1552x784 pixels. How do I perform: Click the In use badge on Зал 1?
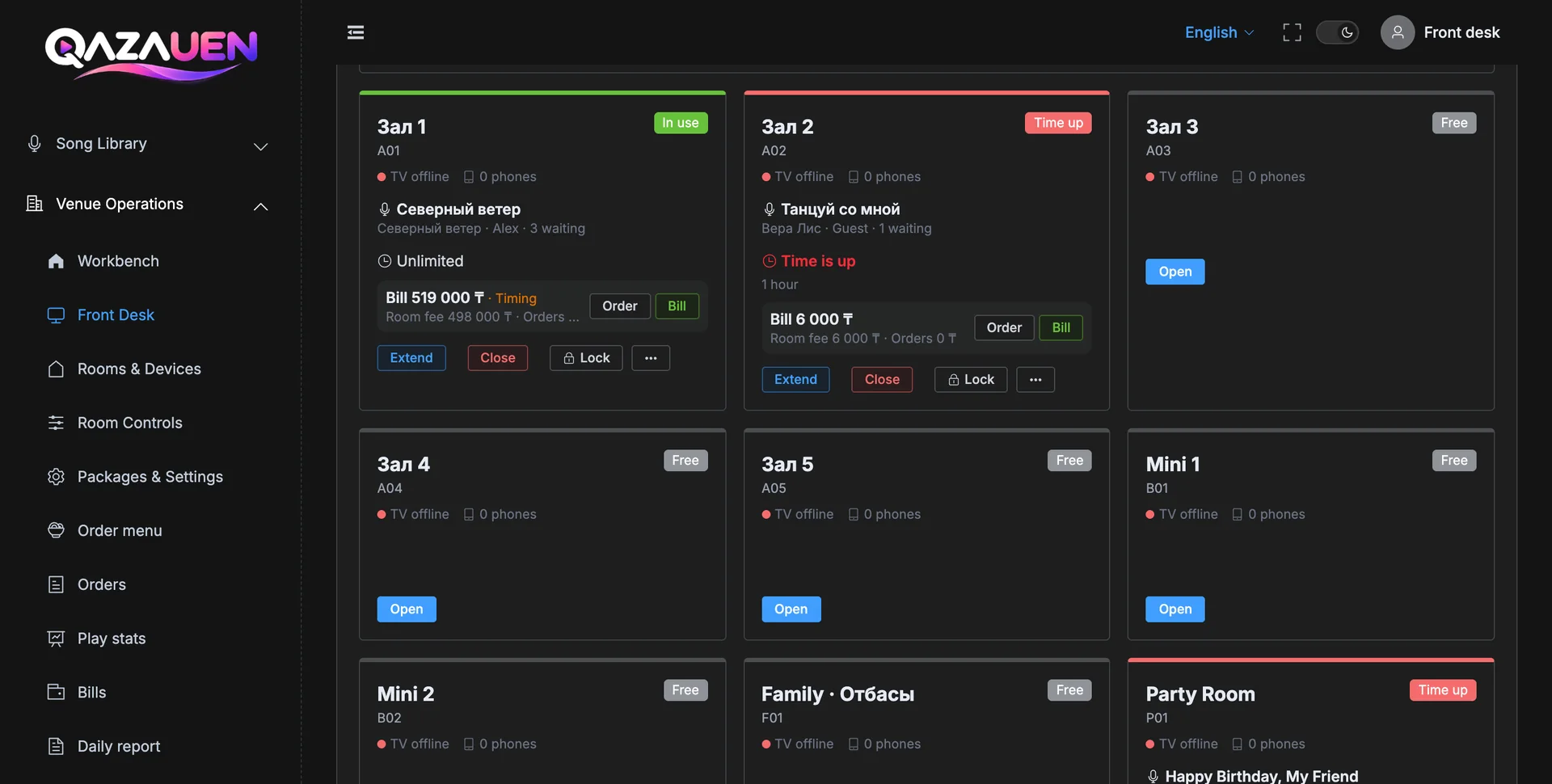point(681,123)
